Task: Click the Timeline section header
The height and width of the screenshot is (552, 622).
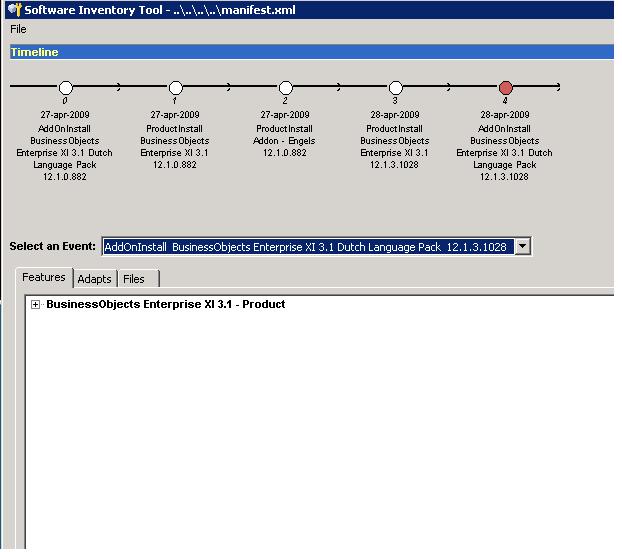Action: [x=312, y=52]
